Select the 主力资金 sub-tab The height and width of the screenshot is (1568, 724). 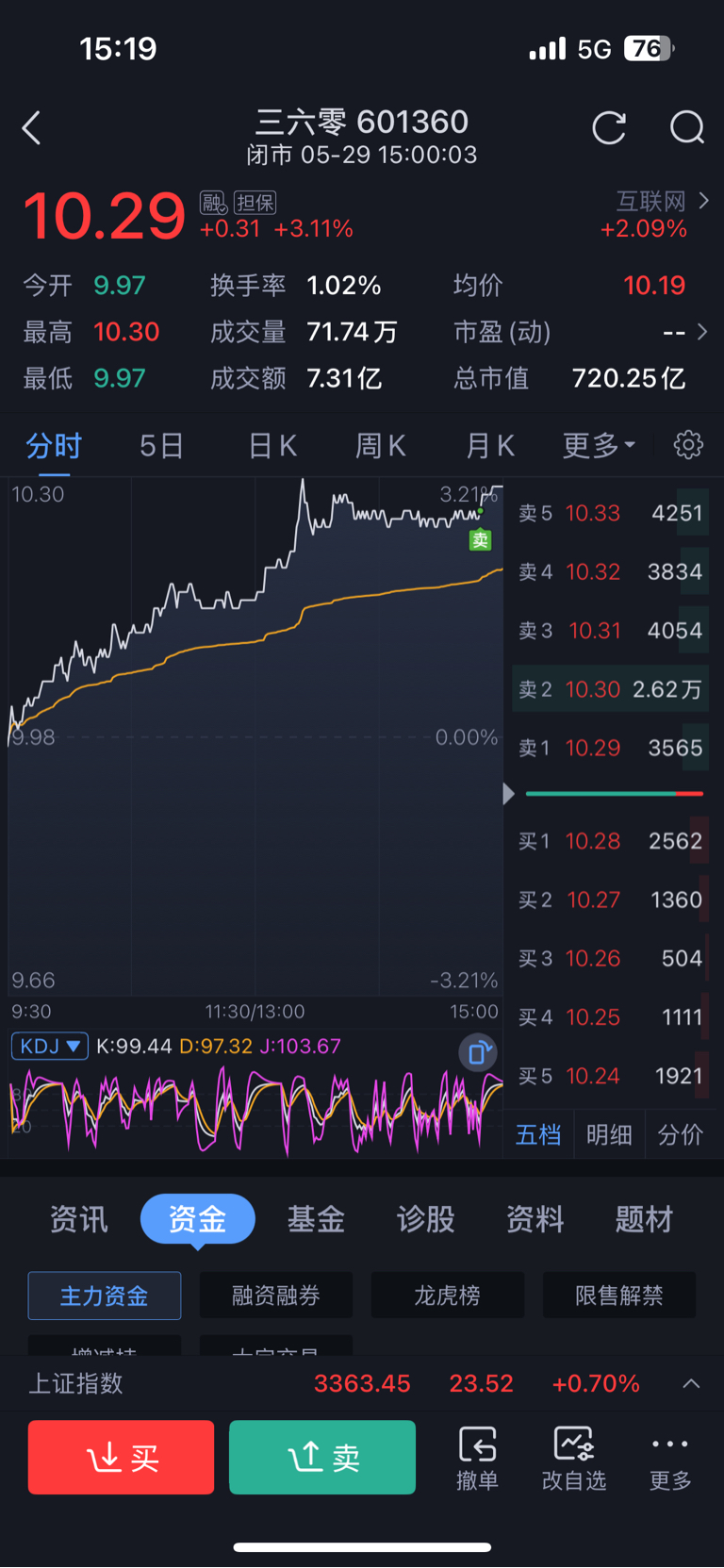pos(105,1296)
